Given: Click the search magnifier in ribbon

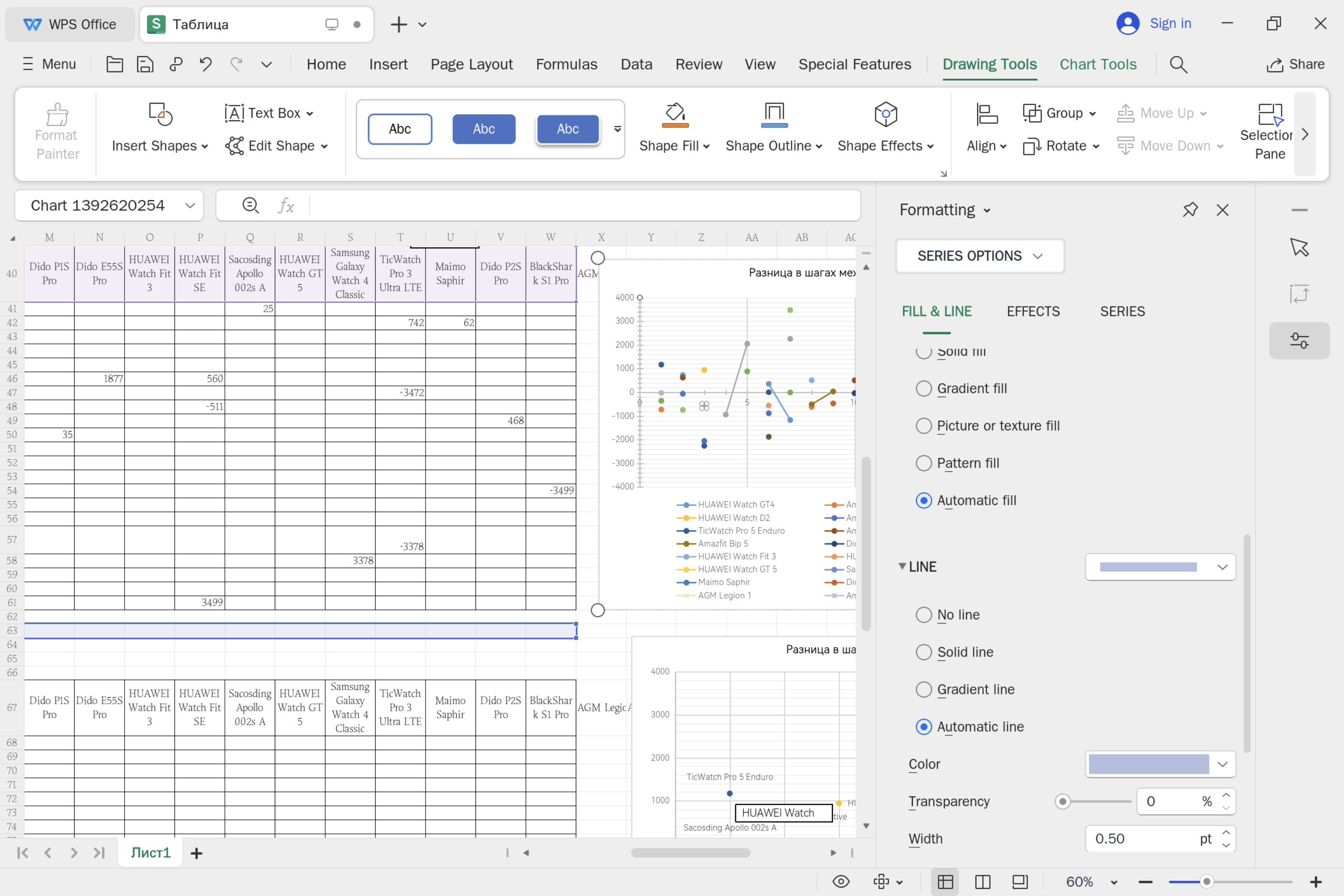Looking at the screenshot, I should pos(1178,64).
